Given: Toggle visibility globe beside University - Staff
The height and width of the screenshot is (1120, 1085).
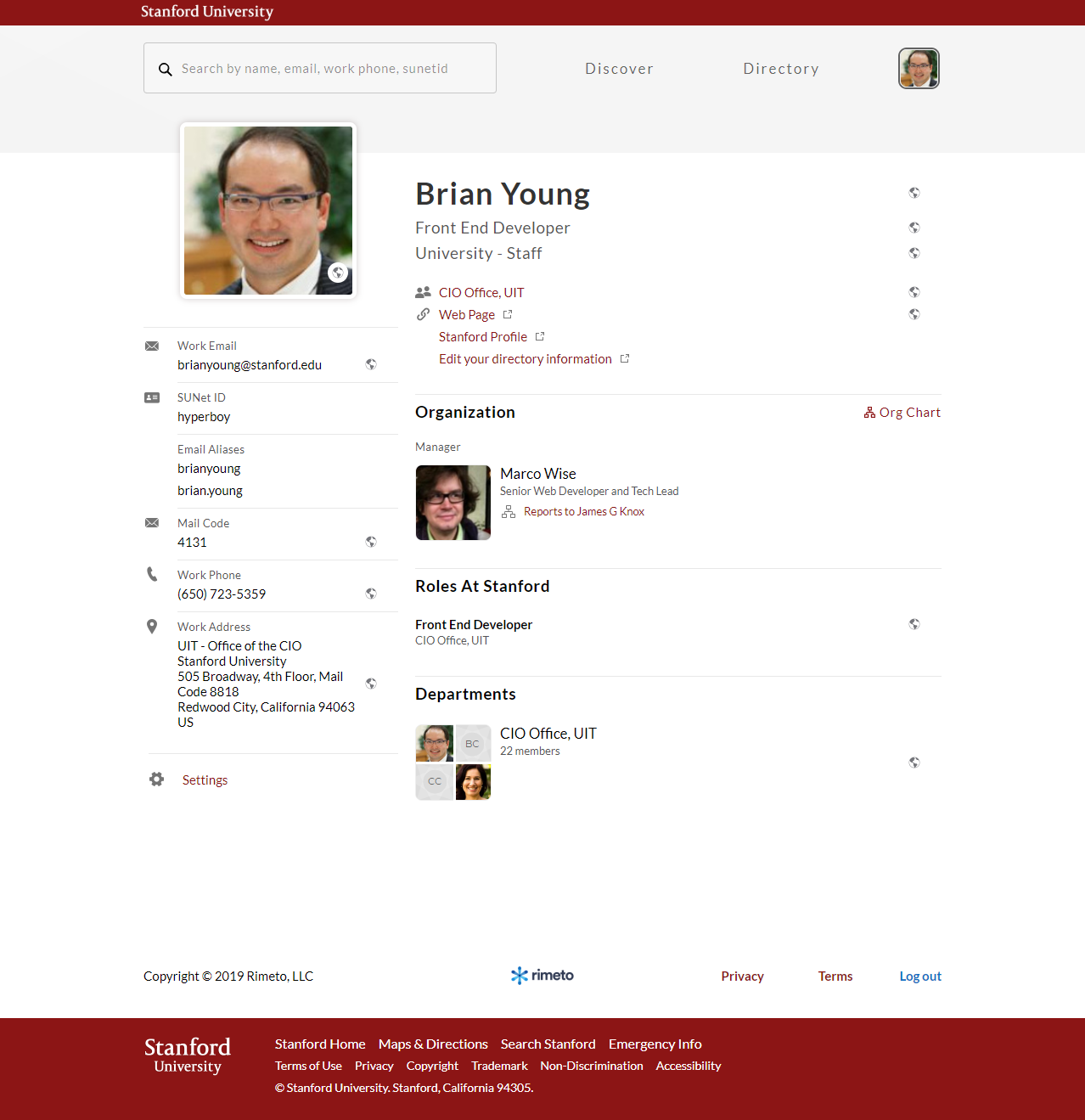Looking at the screenshot, I should click(914, 253).
